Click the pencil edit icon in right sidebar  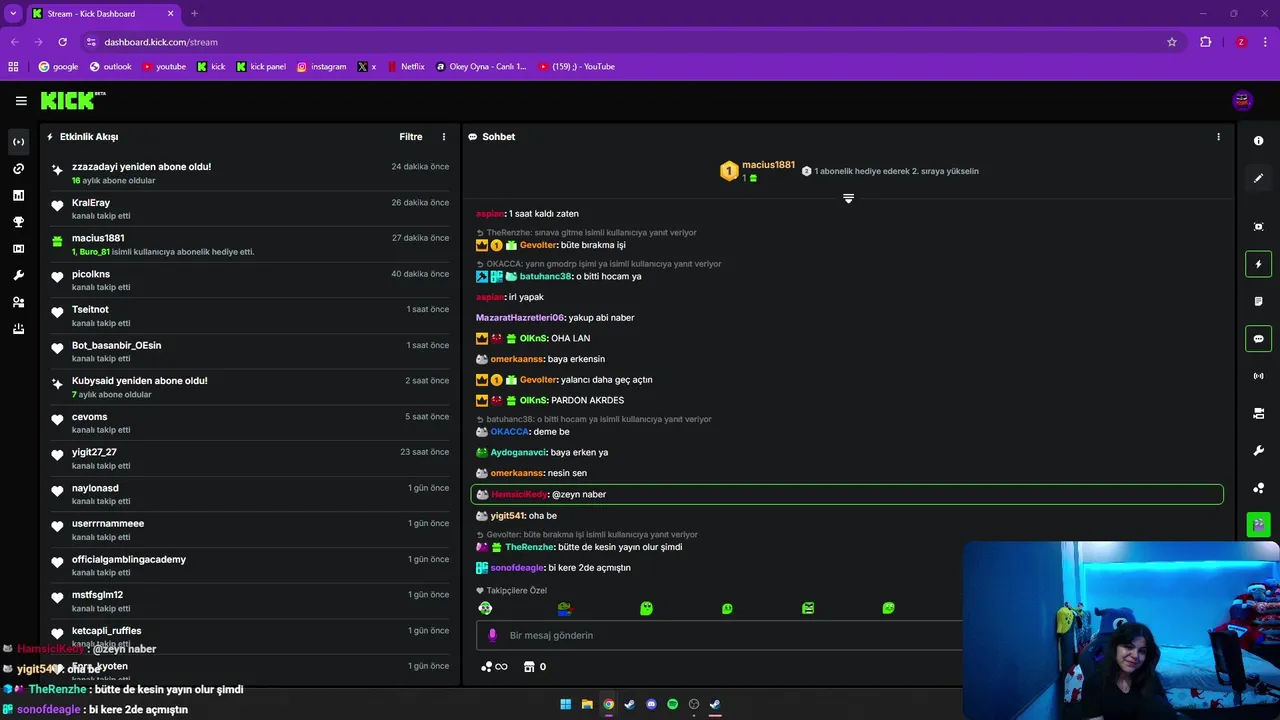point(1258,178)
